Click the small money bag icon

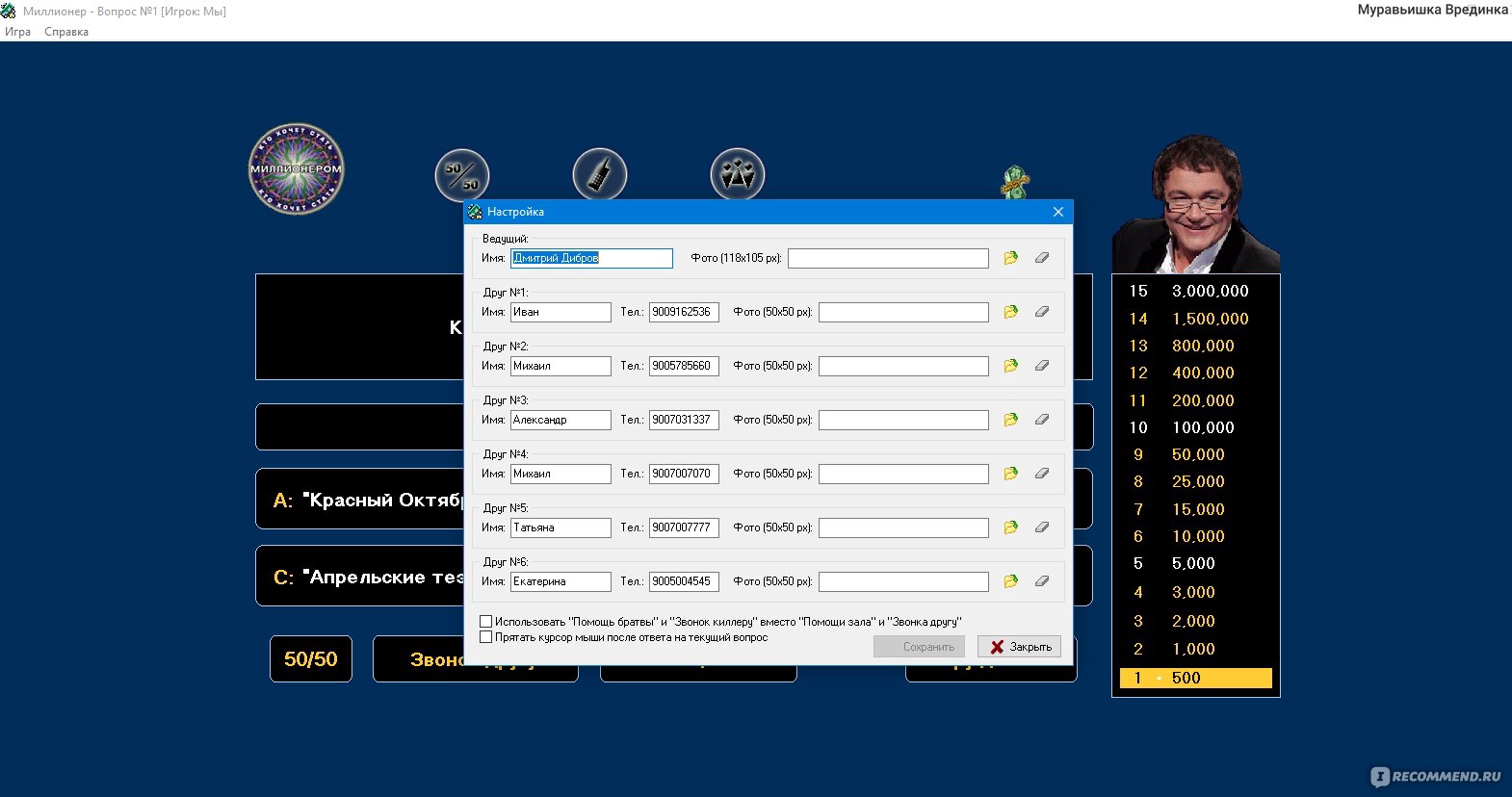coord(1015,182)
